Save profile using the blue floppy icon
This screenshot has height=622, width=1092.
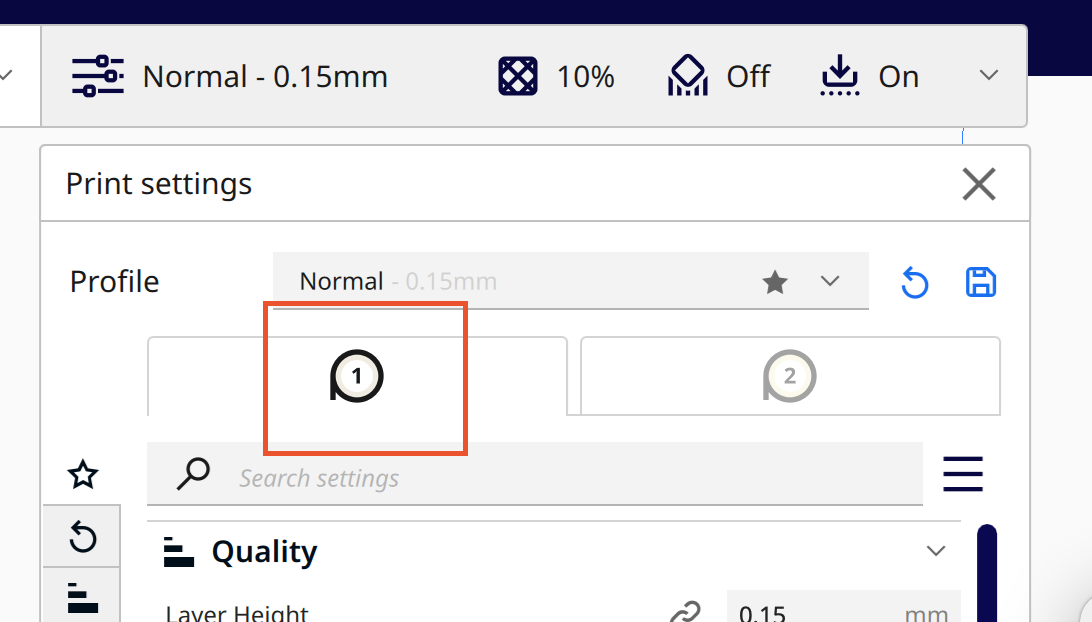click(x=981, y=283)
